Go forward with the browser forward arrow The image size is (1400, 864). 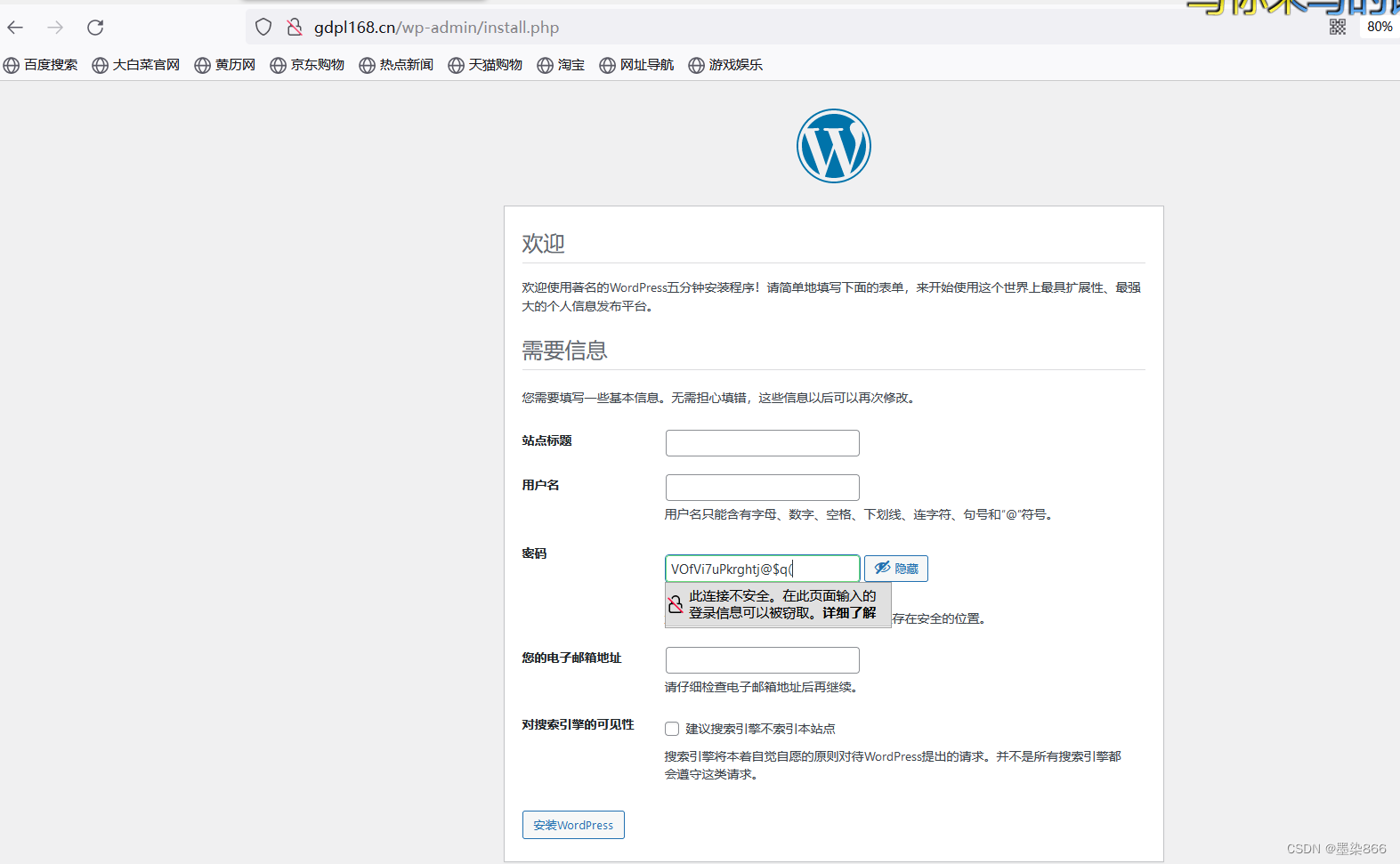click(x=55, y=28)
